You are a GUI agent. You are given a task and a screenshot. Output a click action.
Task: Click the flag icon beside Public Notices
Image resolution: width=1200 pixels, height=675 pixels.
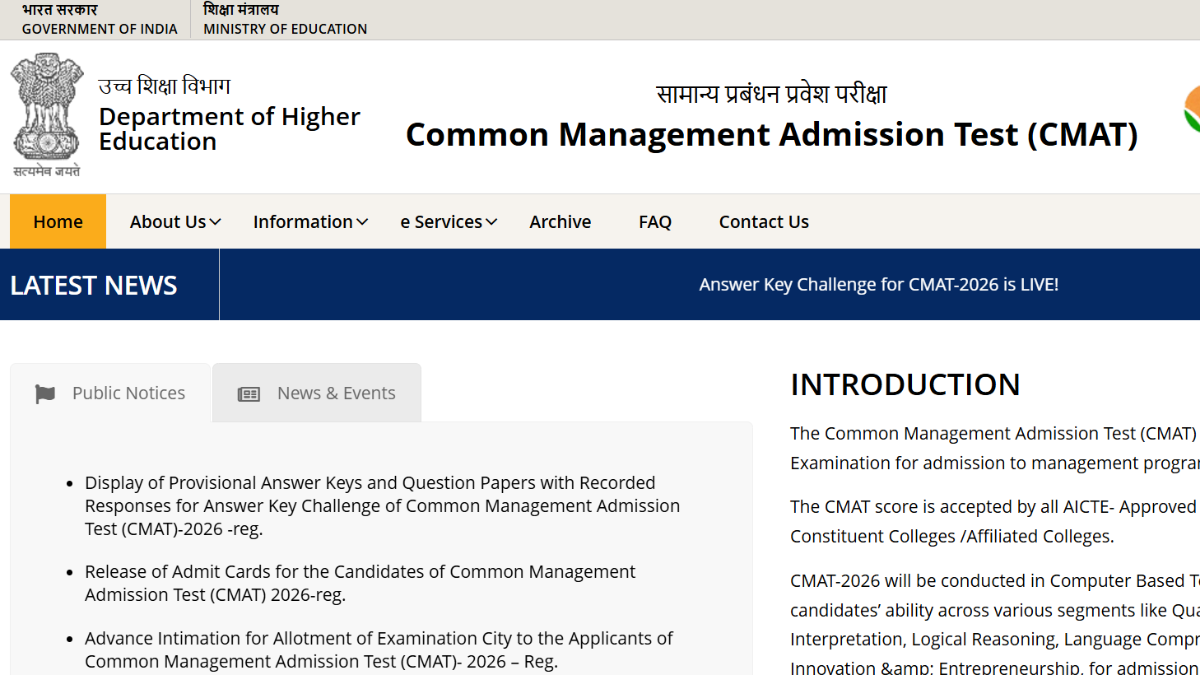click(45, 394)
